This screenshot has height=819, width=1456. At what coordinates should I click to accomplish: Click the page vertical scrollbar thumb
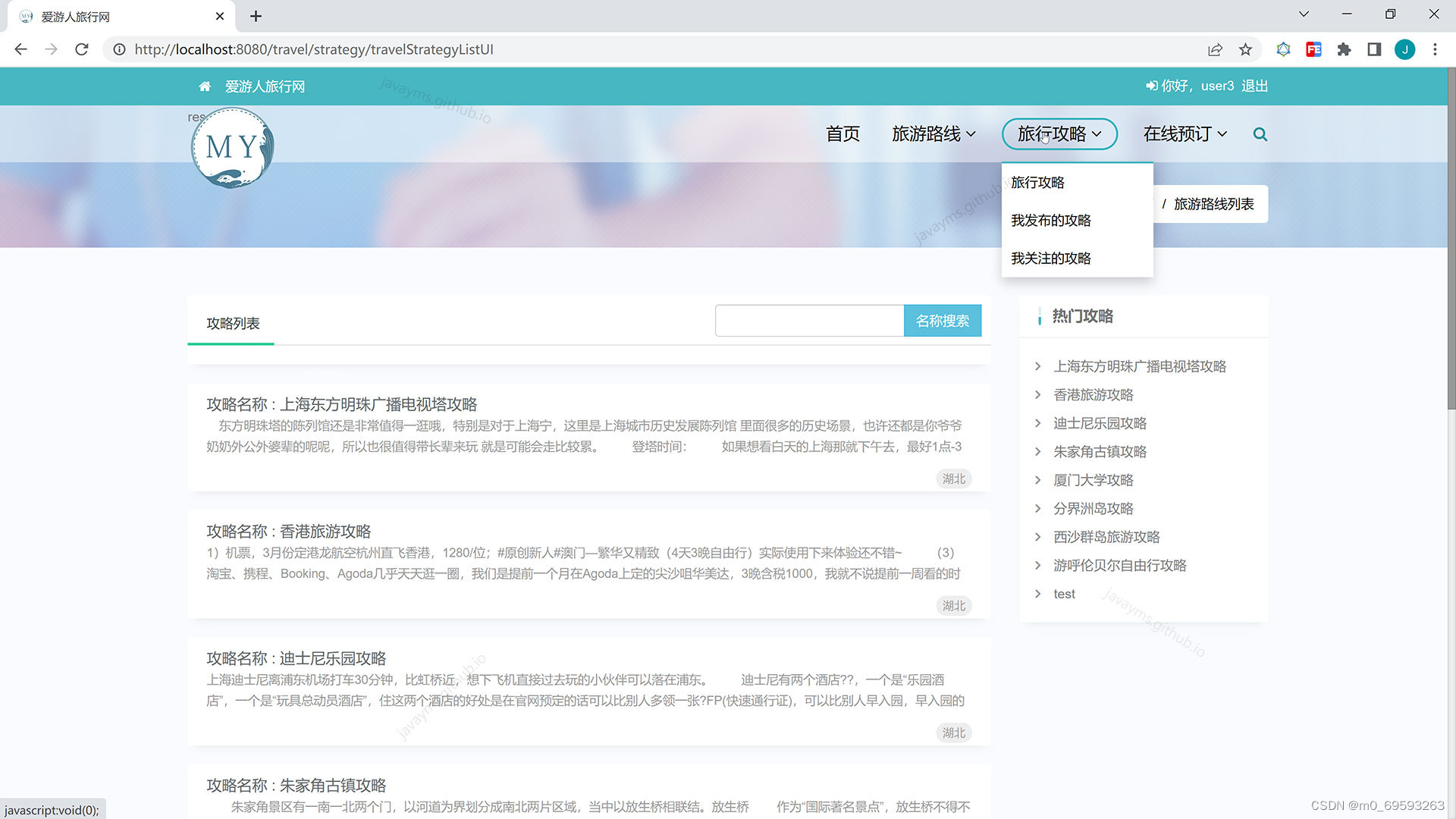(x=1451, y=239)
